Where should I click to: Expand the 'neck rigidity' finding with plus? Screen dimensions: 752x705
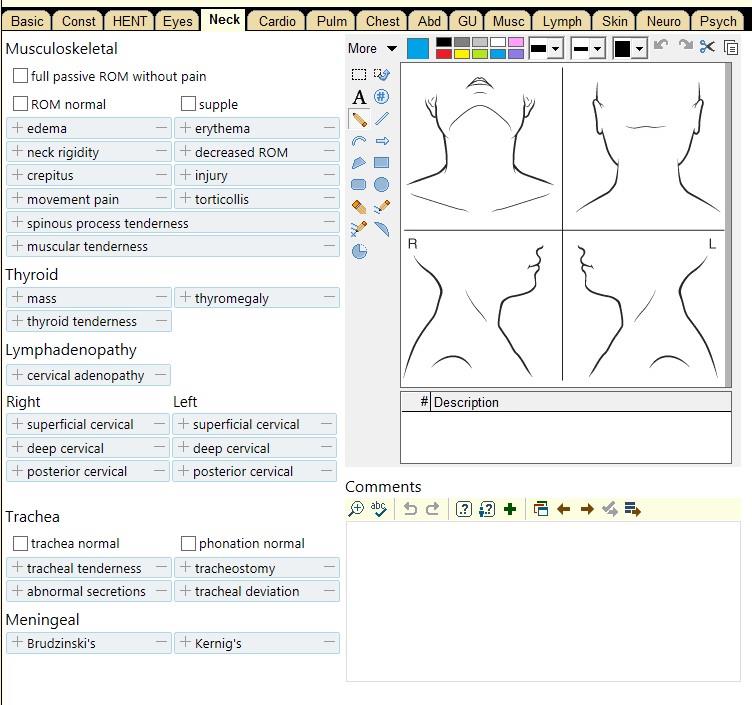[18, 152]
